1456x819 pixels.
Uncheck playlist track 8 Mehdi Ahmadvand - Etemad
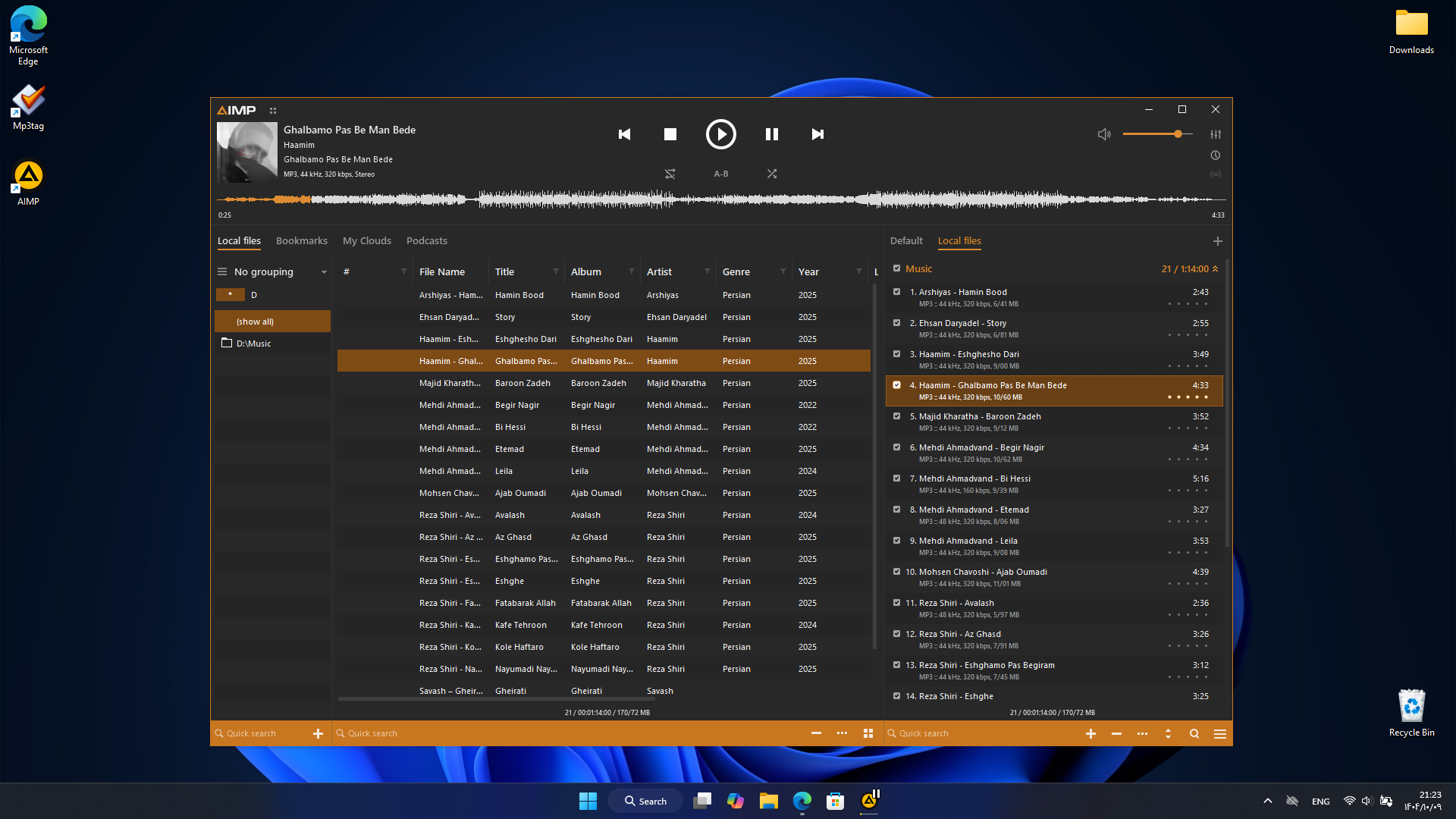pyautogui.click(x=896, y=510)
